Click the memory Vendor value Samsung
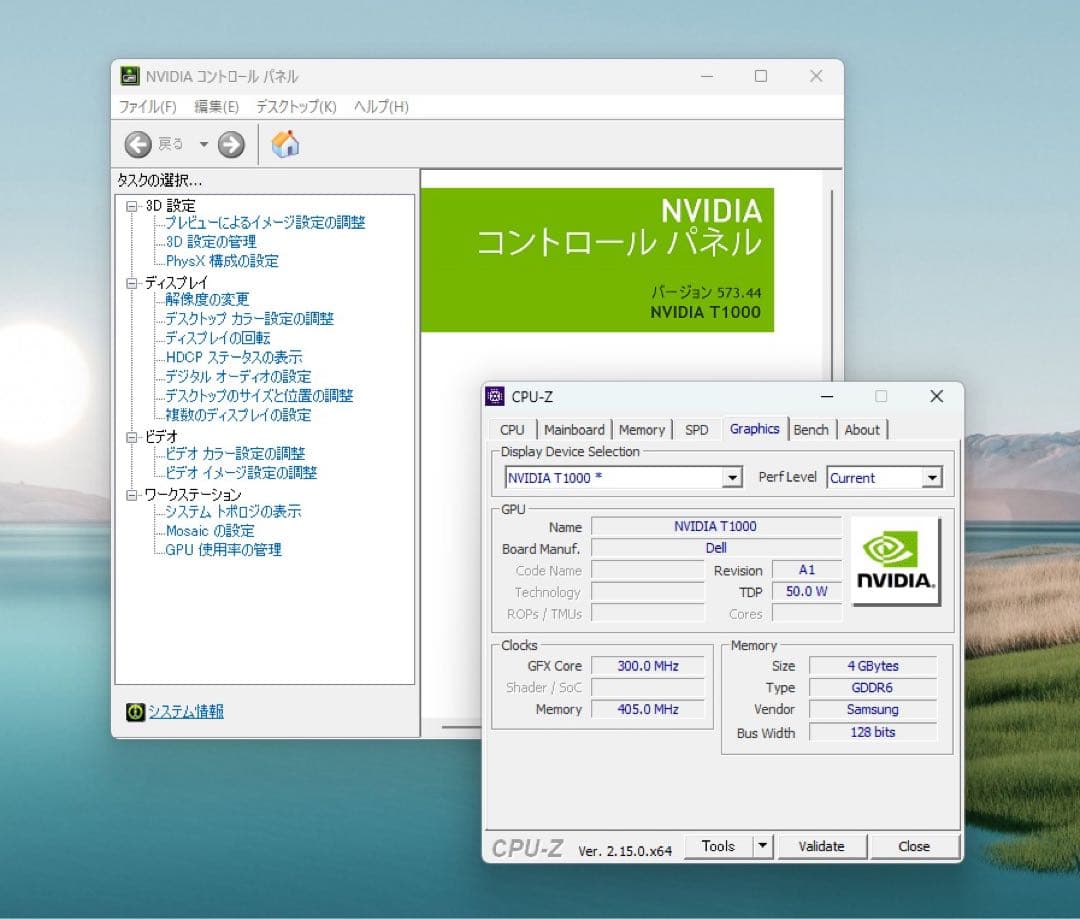The image size is (1080, 919). pyautogui.click(x=873, y=710)
